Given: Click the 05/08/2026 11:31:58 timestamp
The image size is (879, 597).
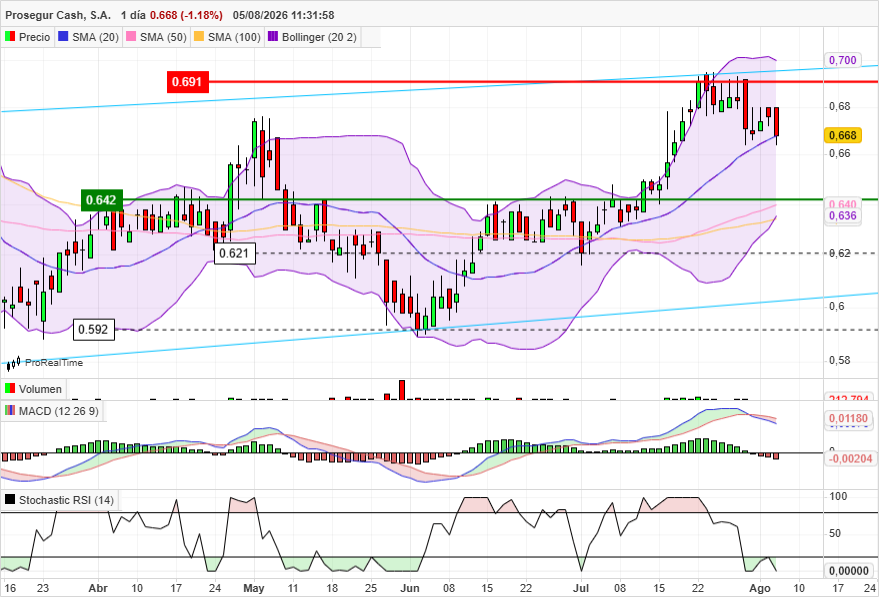Looking at the screenshot, I should tap(284, 15).
